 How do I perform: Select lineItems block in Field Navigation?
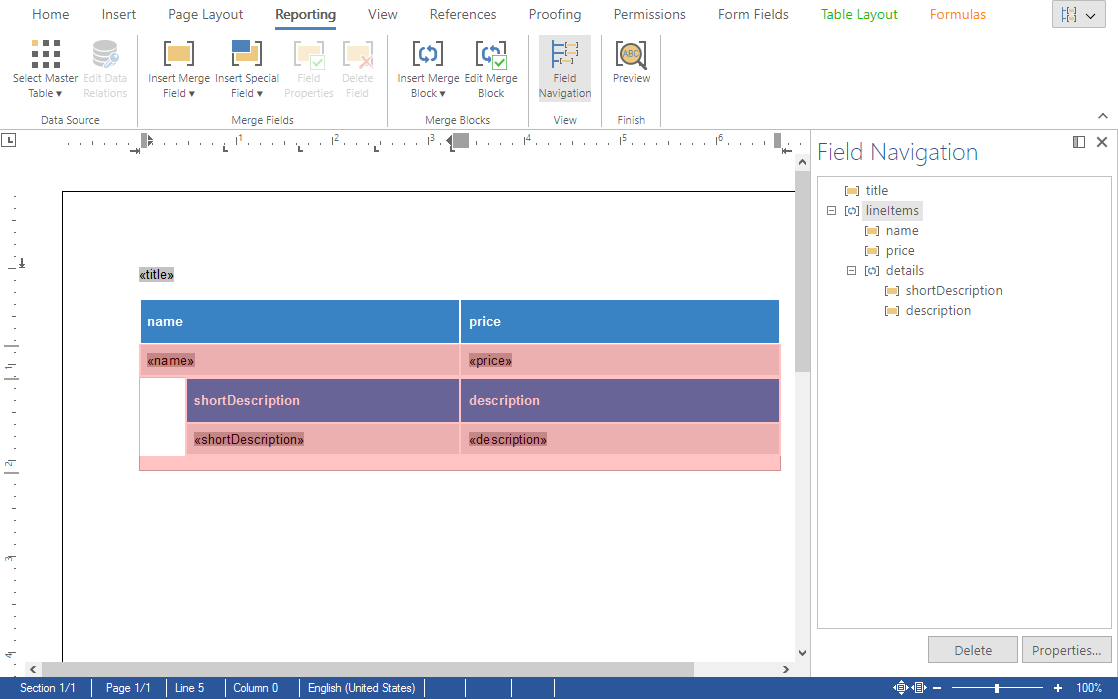[x=892, y=210]
